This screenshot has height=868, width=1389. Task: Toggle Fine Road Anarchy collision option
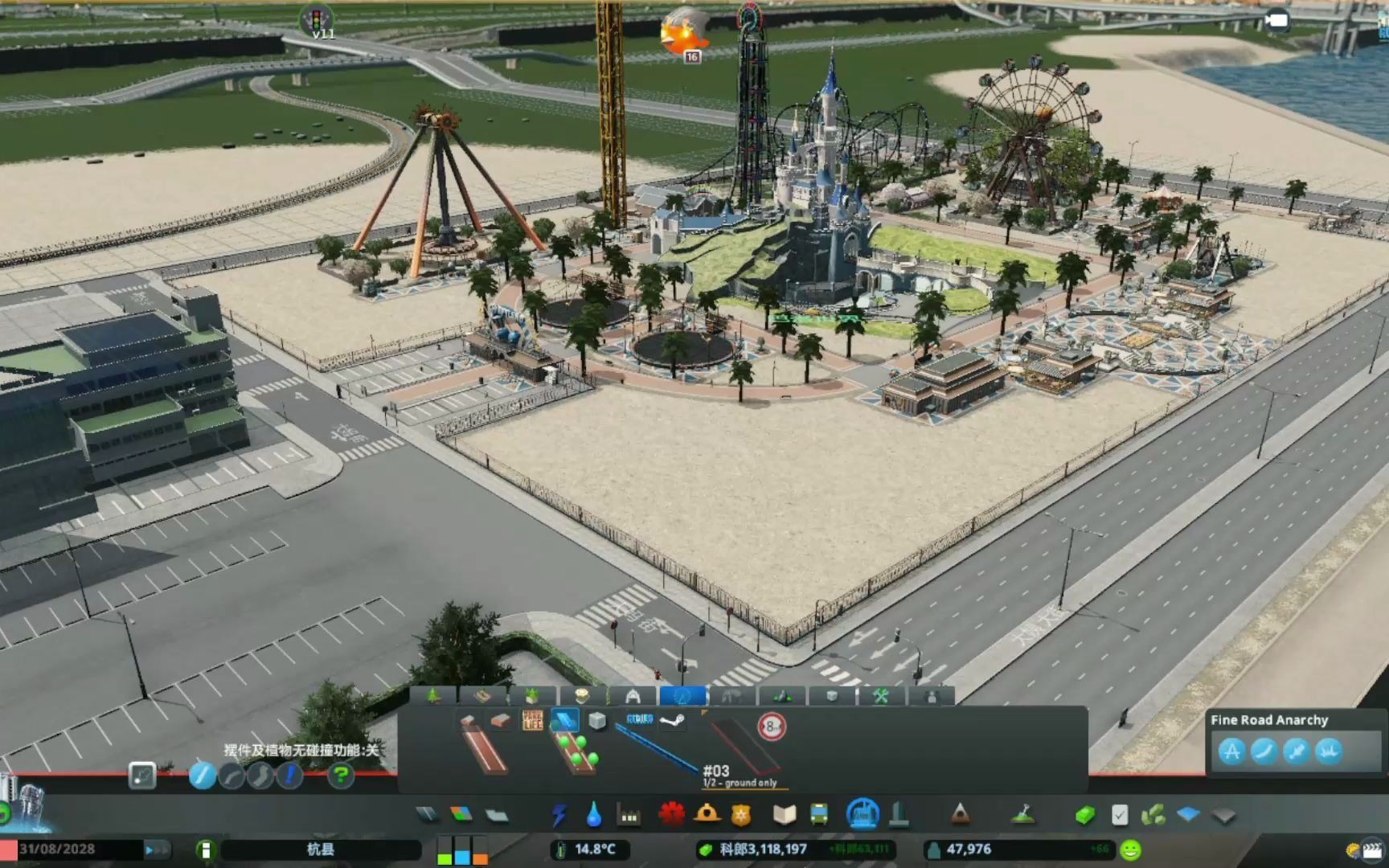tap(1328, 751)
